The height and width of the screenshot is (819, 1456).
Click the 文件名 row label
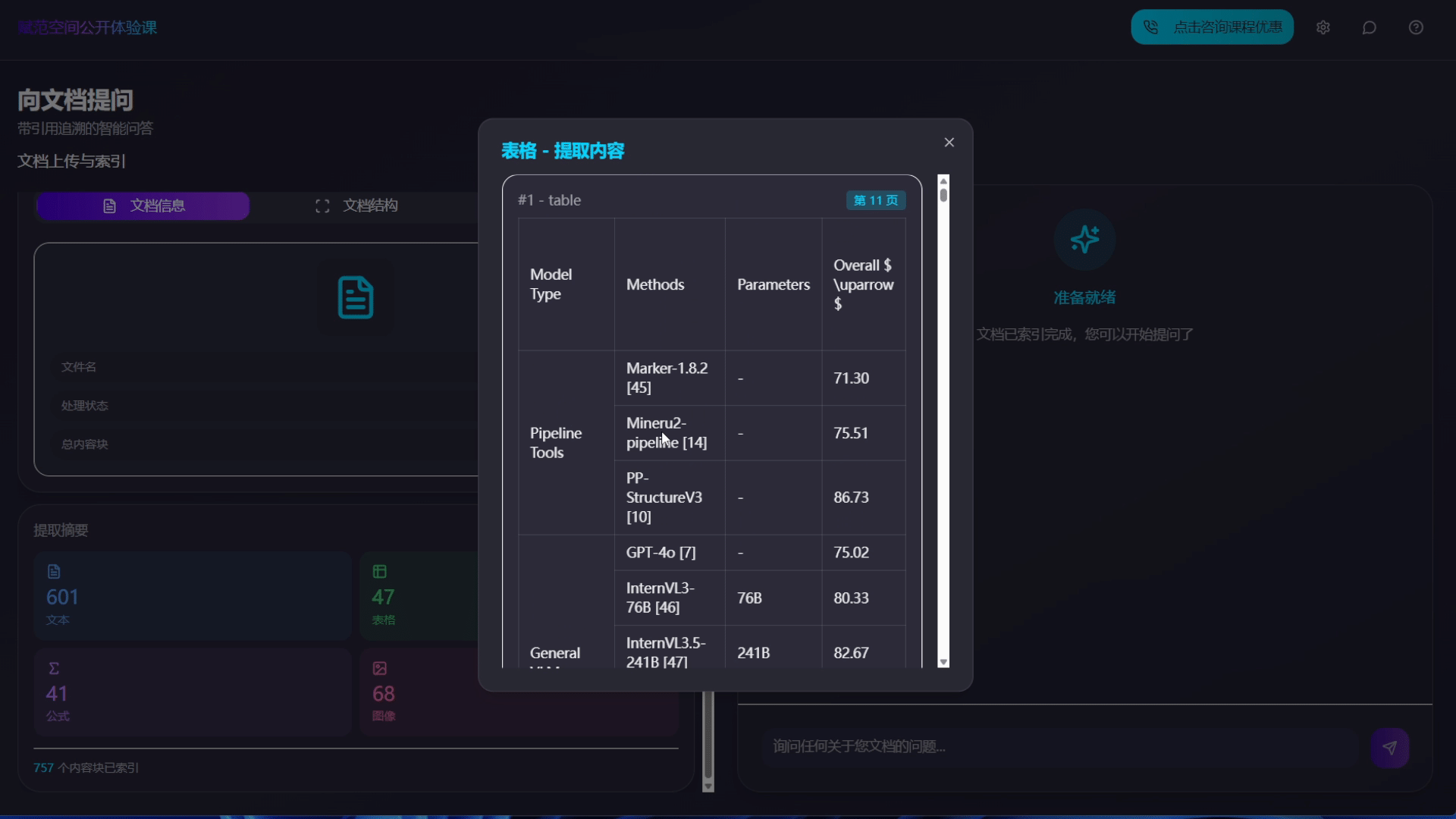click(78, 367)
